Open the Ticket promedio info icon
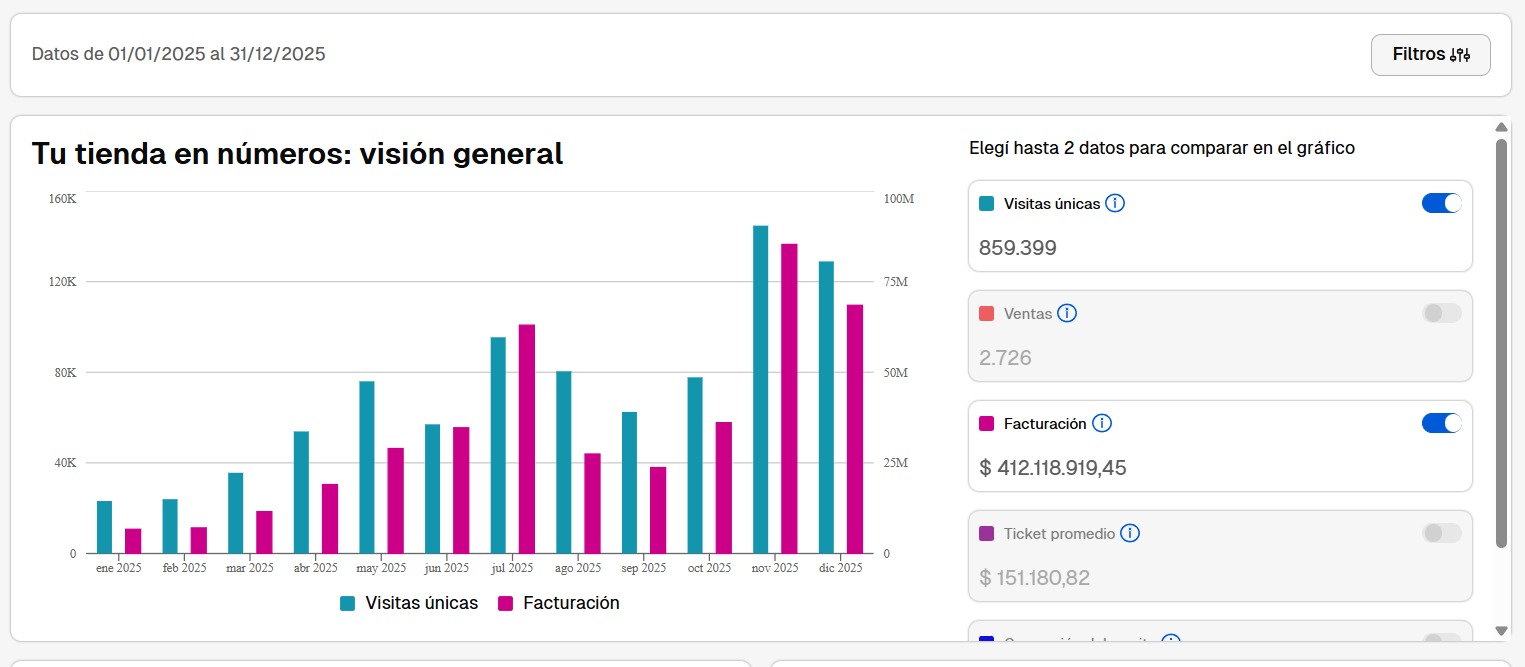This screenshot has width=1525, height=667. coord(1130,534)
